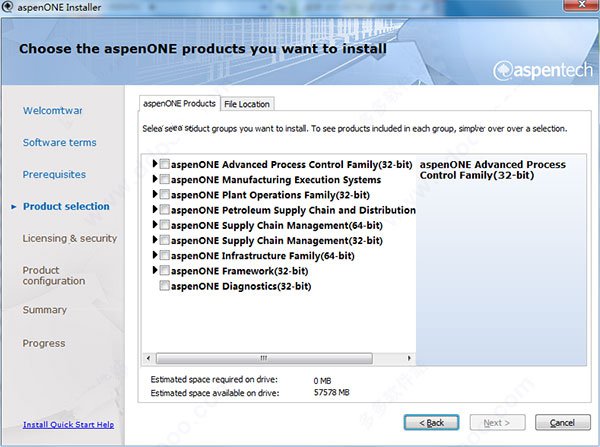This screenshot has height=447, width=600.
Task: Click the 57578 MB available space value
Action: click(x=331, y=393)
